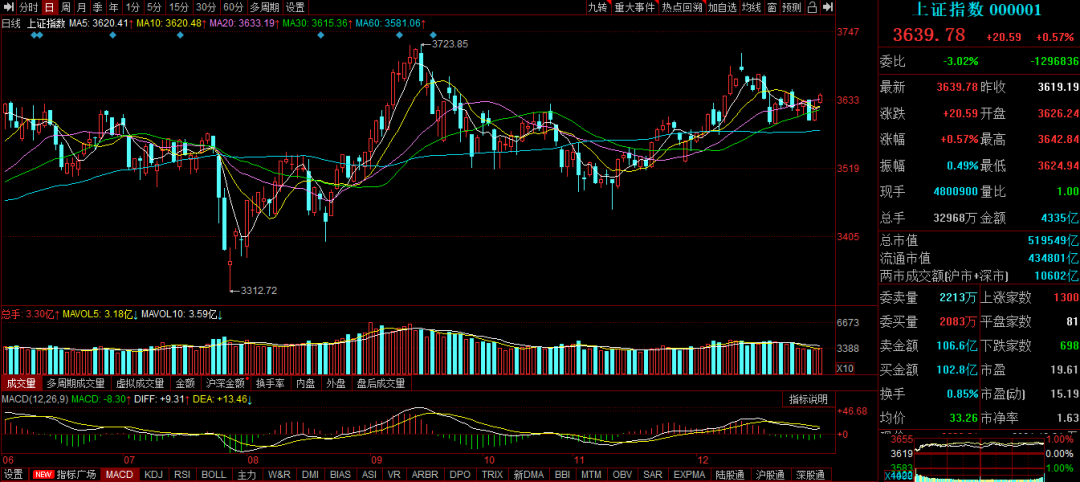The height and width of the screenshot is (482, 1080).
Task: Switch indicator to KDJ
Action: tap(154, 474)
